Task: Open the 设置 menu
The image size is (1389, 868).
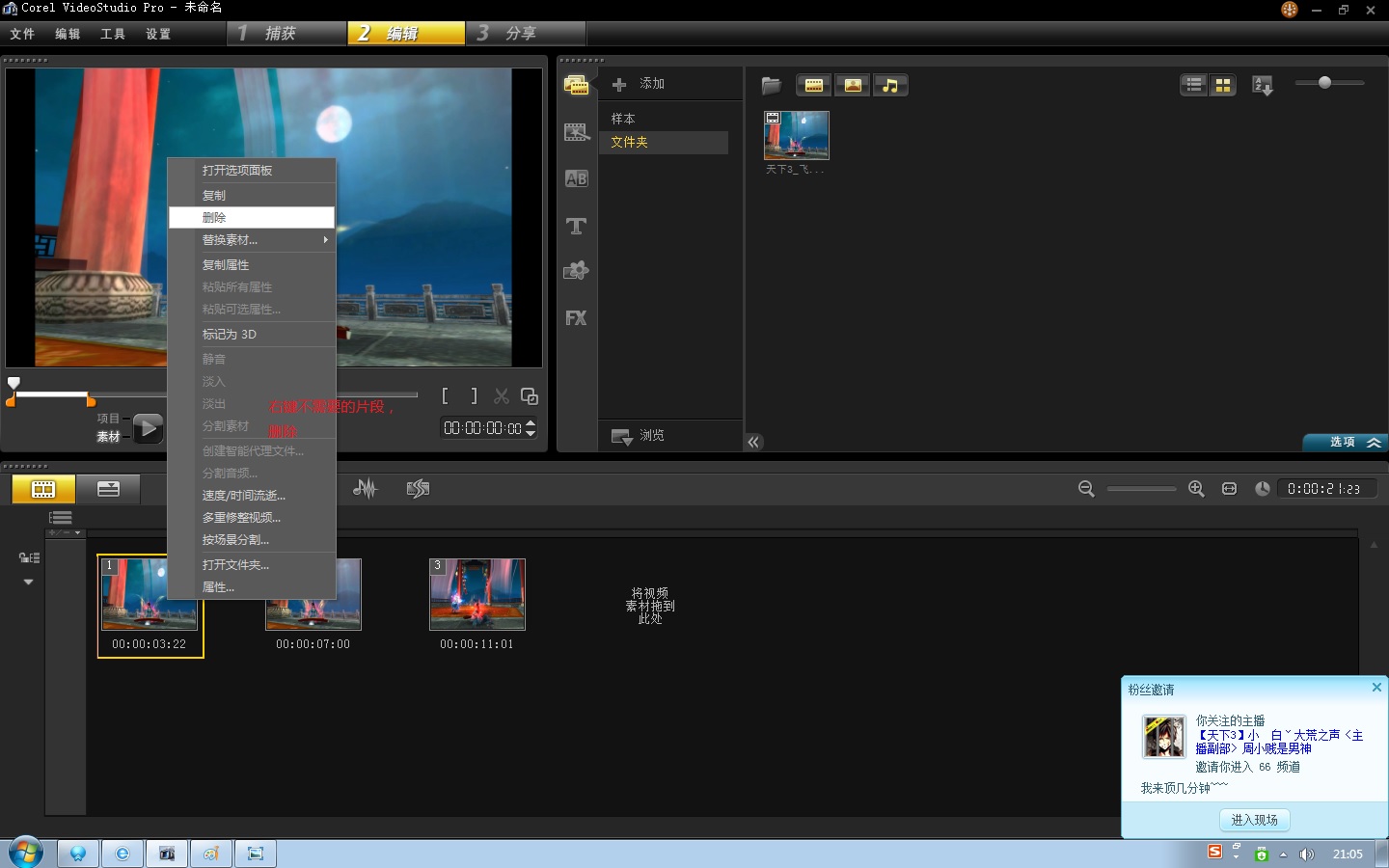Action: (x=158, y=34)
